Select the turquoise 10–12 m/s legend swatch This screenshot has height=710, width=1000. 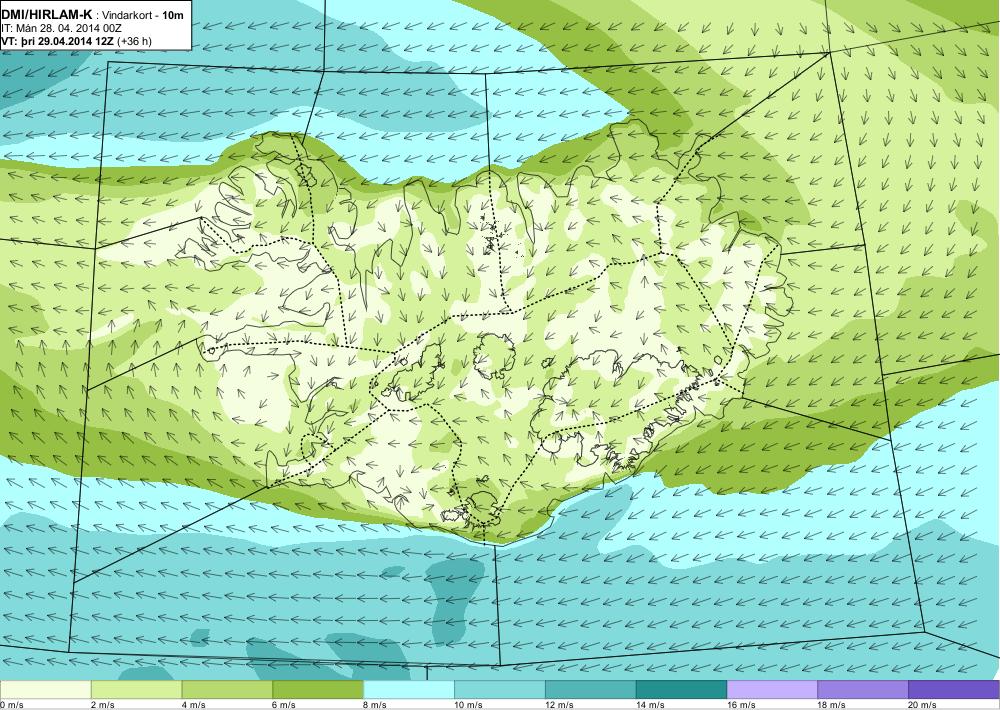click(x=499, y=690)
